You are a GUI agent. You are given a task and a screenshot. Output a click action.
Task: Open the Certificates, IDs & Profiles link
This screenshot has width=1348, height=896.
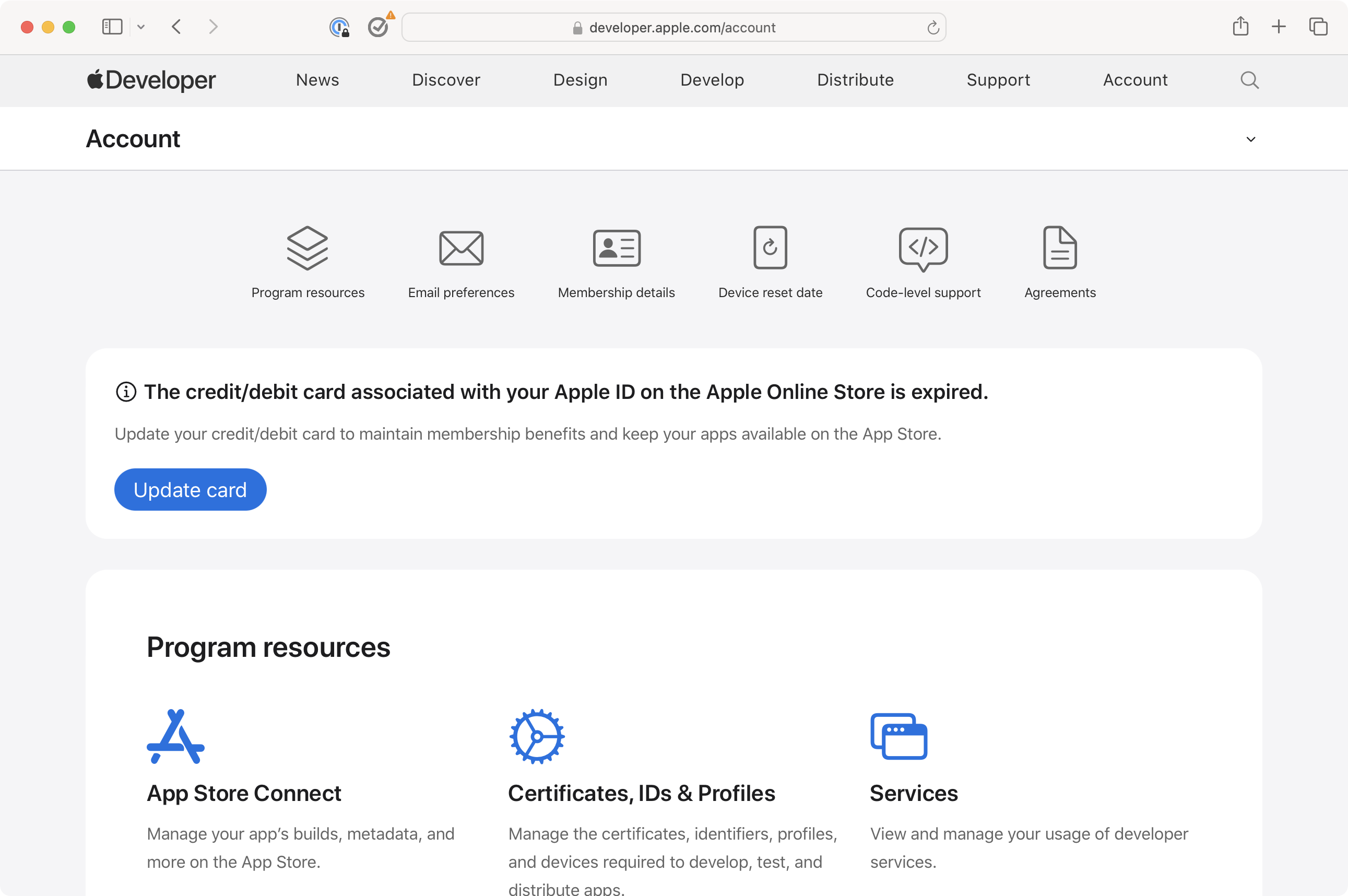click(641, 793)
